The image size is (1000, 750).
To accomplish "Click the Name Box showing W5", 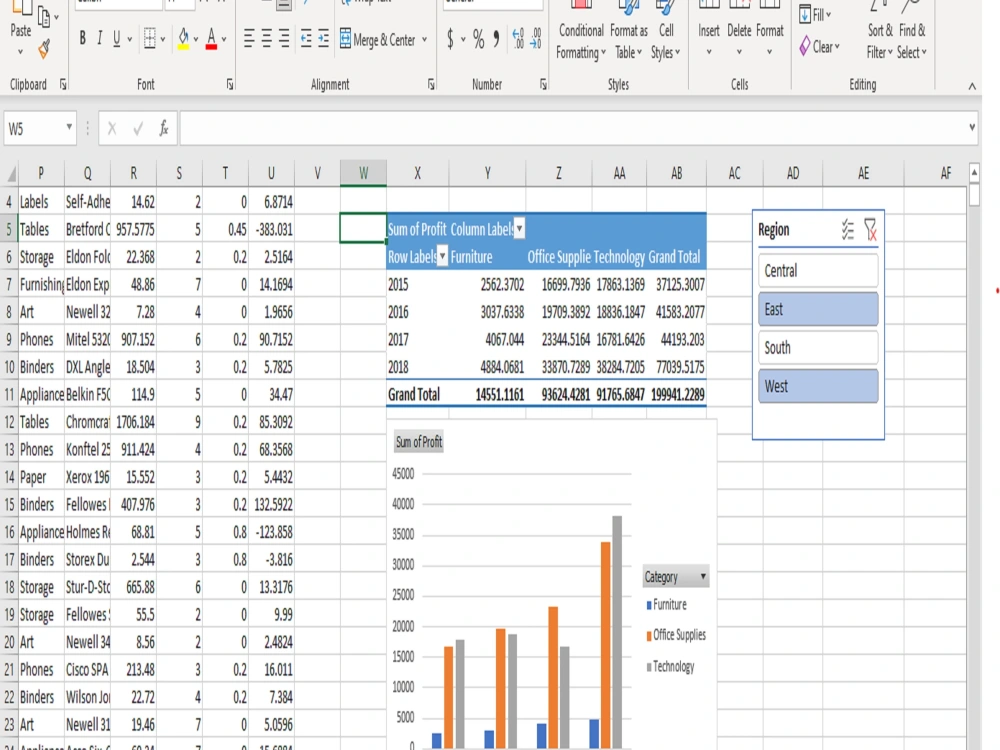I will tap(34, 129).
